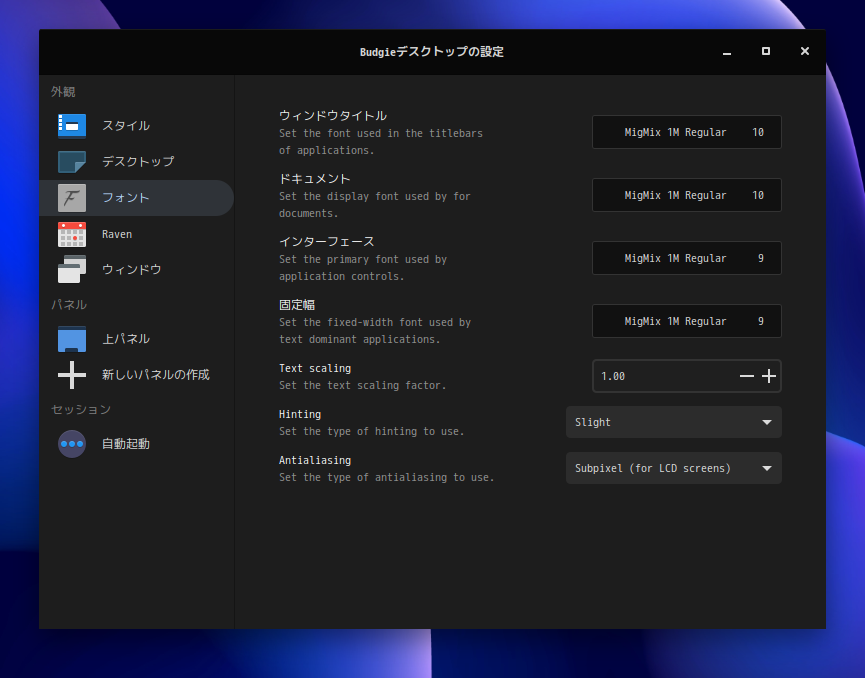The width and height of the screenshot is (865, 678).
Task: Click the Text scaling label
Action: [315, 368]
